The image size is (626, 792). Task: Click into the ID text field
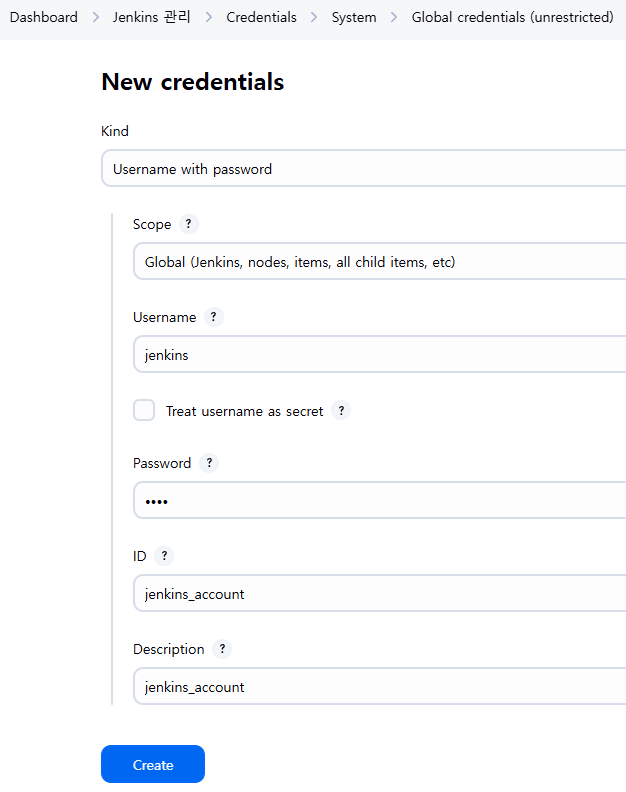pyautogui.click(x=380, y=594)
